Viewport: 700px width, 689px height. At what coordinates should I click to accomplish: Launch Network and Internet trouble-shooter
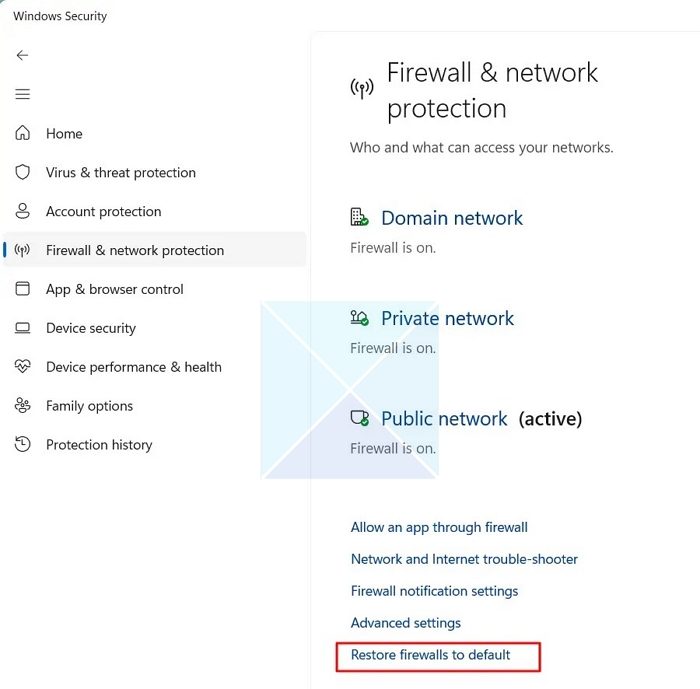pyautogui.click(x=464, y=559)
